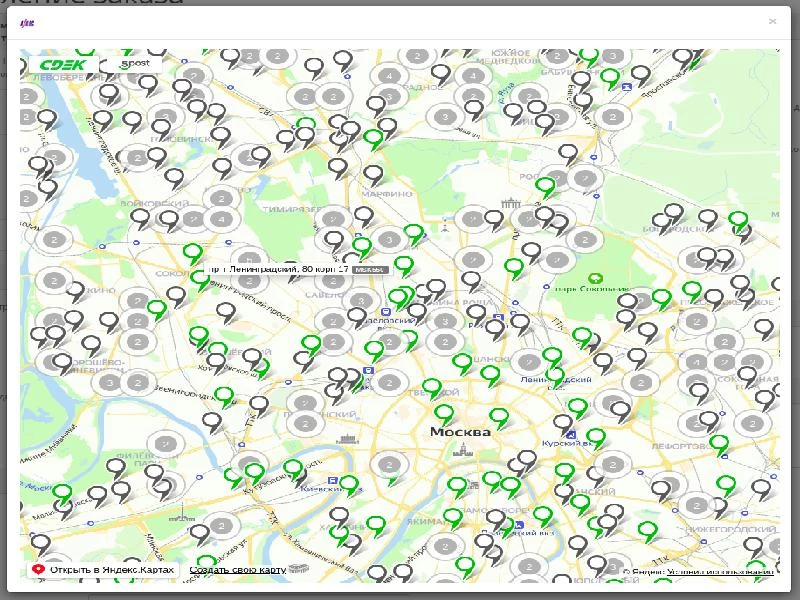Open the Условия использования link
The image size is (800, 600).
pos(720,572)
